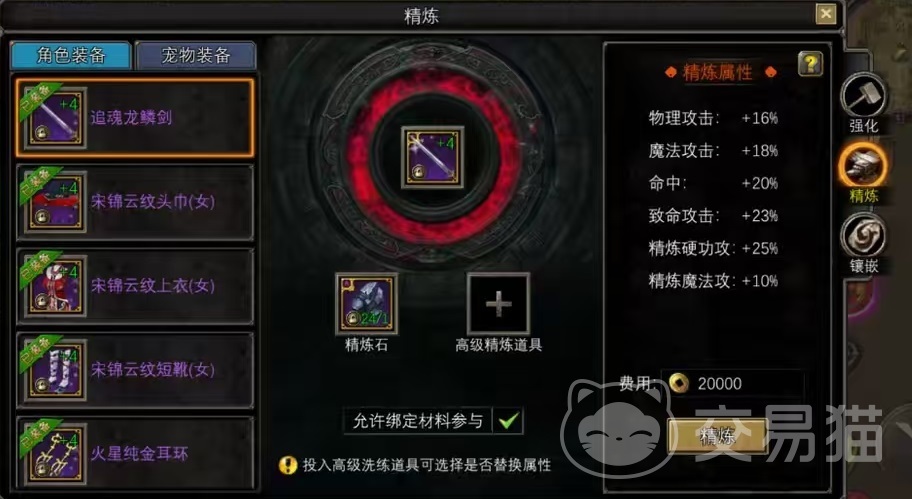912x499 pixels.
Task: Click the 费用 20000 cost field
Action: pyautogui.click(x=733, y=383)
